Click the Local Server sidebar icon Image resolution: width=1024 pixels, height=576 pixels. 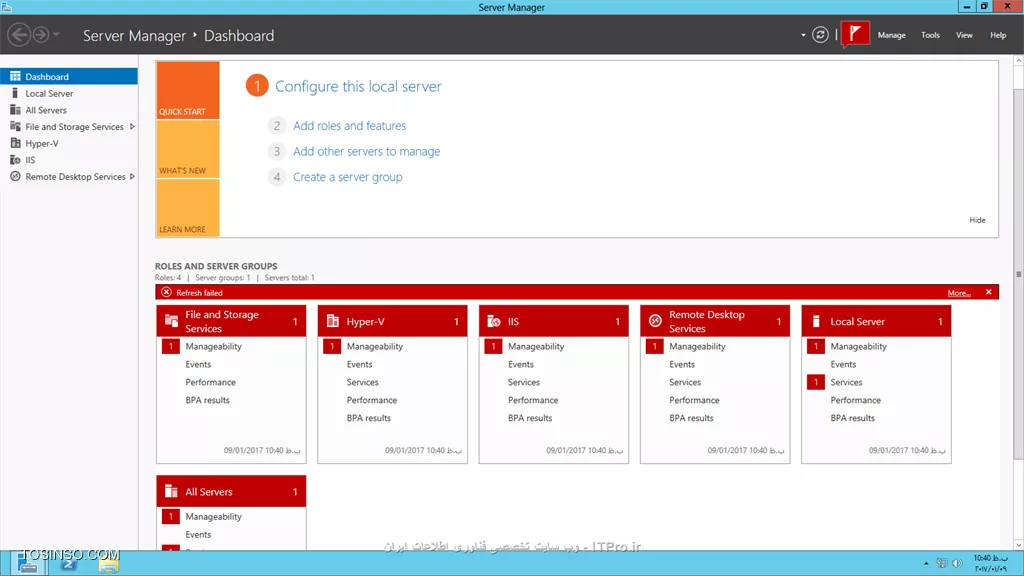(15, 93)
